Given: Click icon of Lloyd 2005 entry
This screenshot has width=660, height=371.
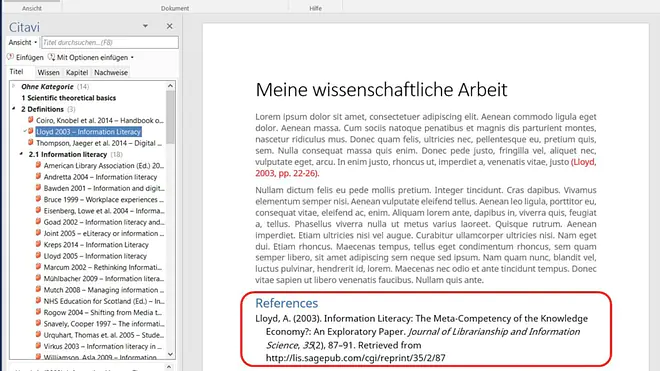Looking at the screenshot, I should tap(38, 256).
